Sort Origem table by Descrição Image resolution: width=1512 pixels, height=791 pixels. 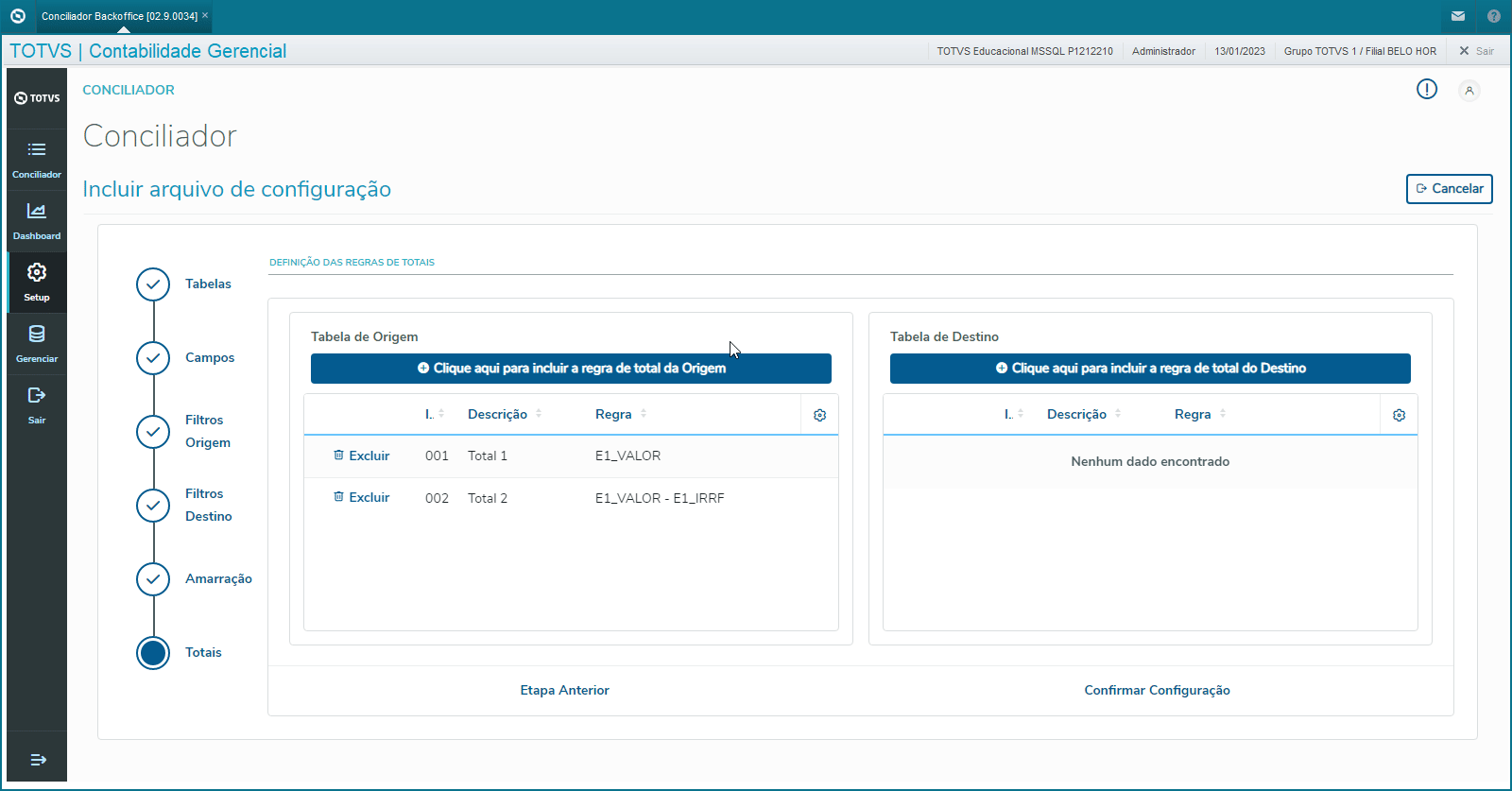(x=505, y=414)
